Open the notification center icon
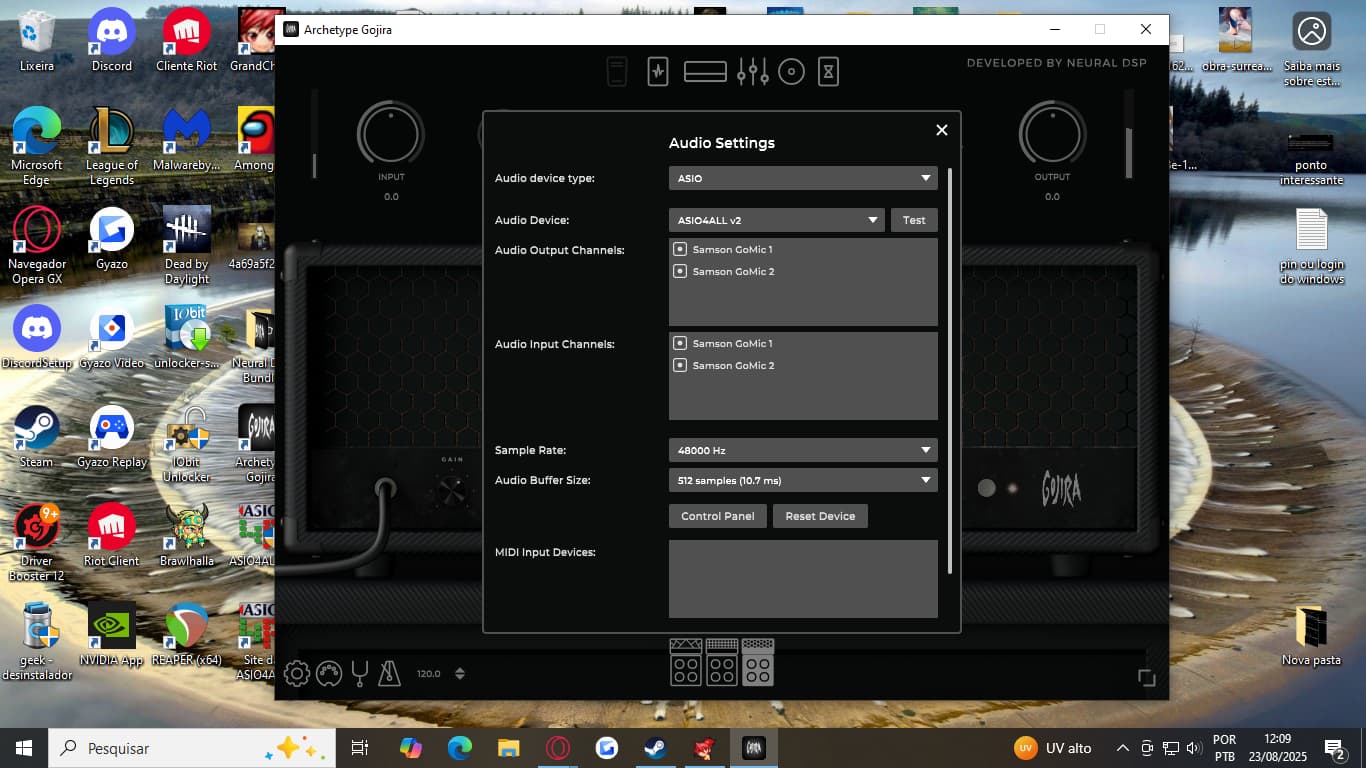 [x=1334, y=748]
